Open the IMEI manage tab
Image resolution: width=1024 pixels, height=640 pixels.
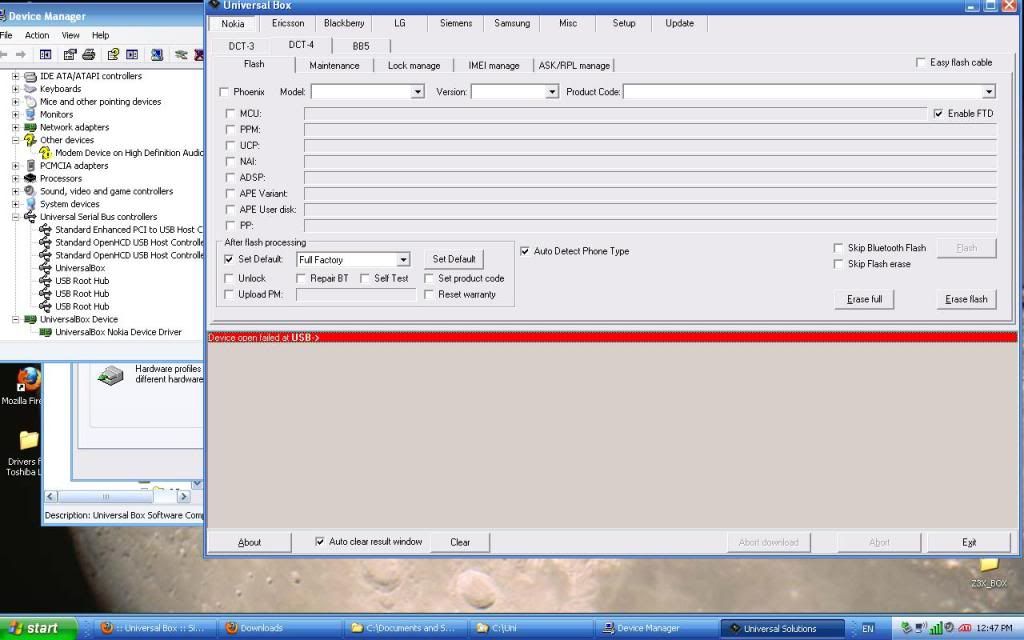click(x=494, y=65)
